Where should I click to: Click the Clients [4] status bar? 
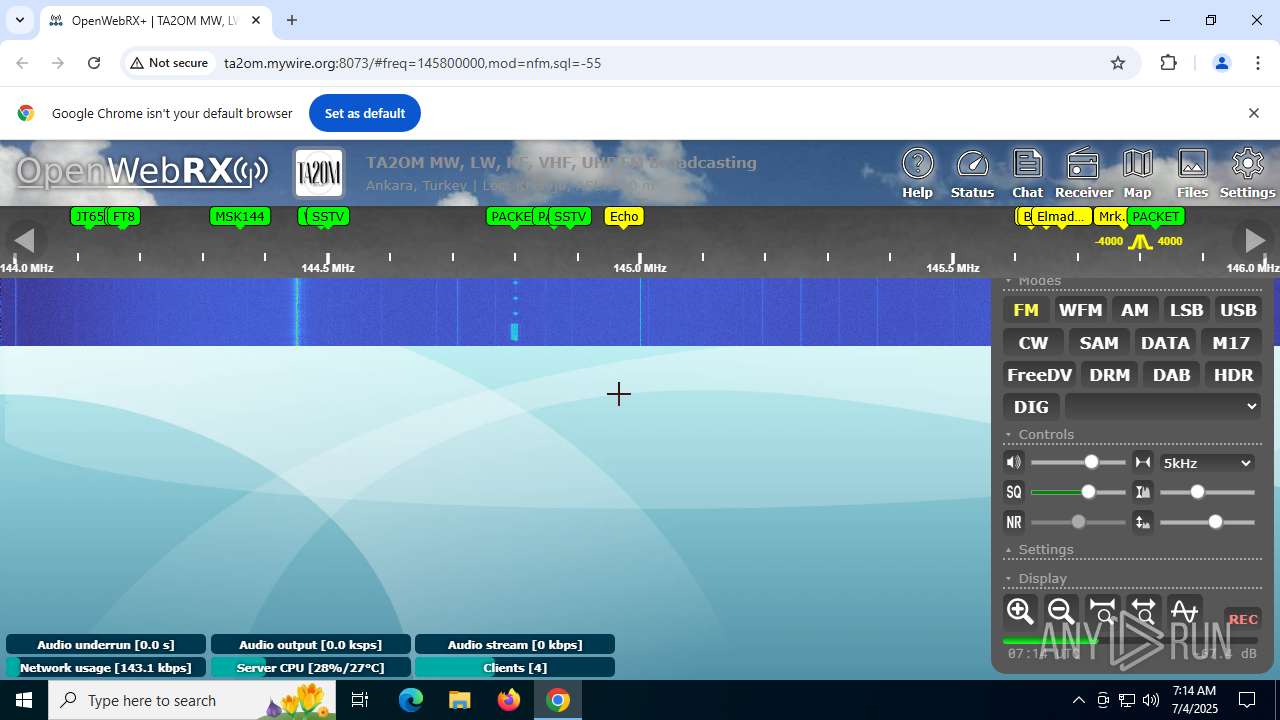[x=515, y=667]
